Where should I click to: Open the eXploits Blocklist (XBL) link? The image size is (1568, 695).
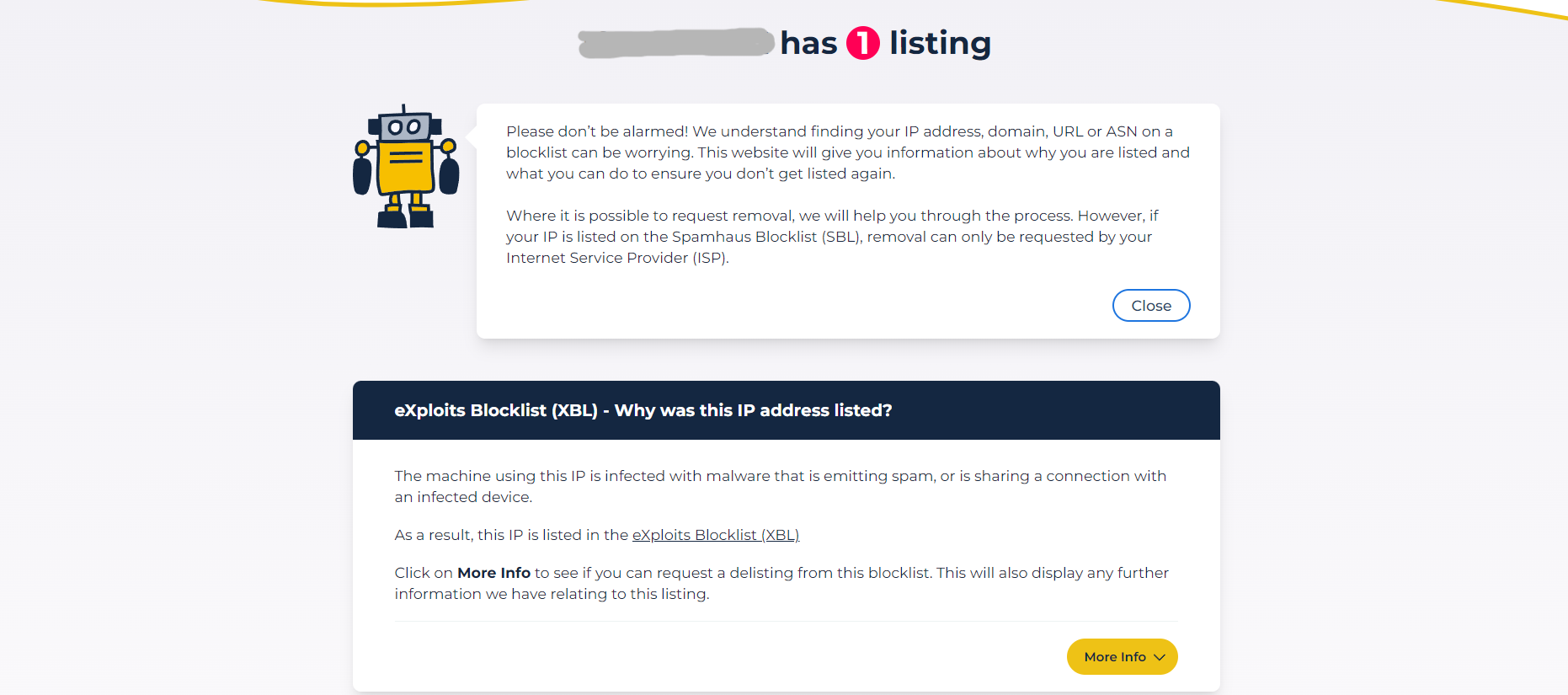click(x=715, y=534)
